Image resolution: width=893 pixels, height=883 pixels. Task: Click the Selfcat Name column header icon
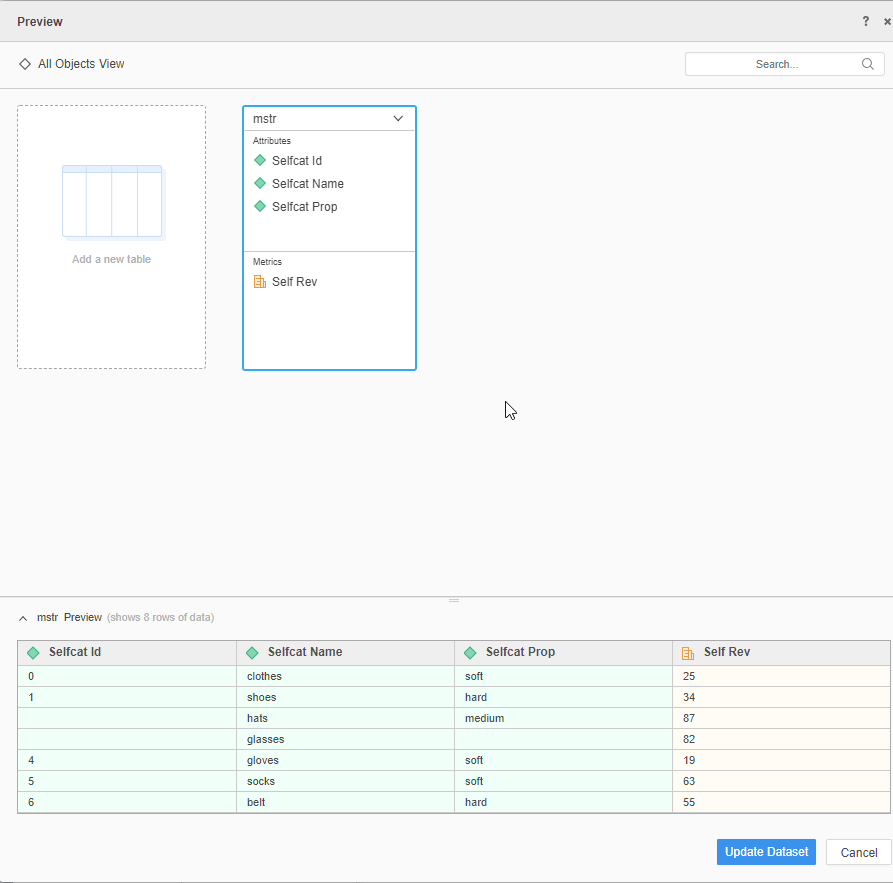[x=252, y=653]
